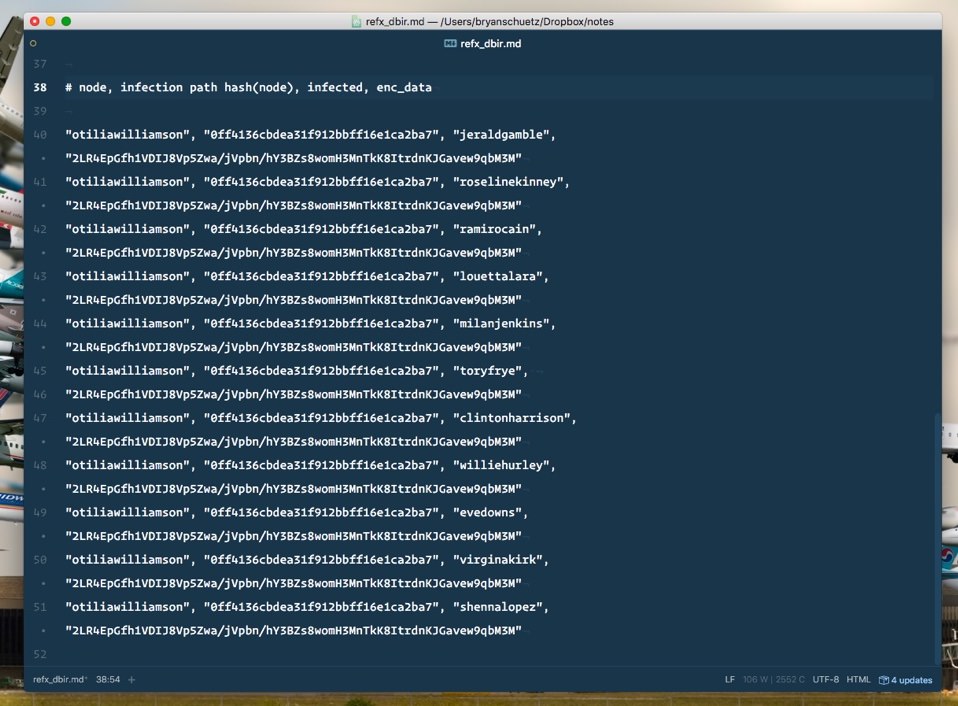Click the green zoom button to enter fullscreen
Screen dimensions: 958x706
pyautogui.click(x=66, y=20)
